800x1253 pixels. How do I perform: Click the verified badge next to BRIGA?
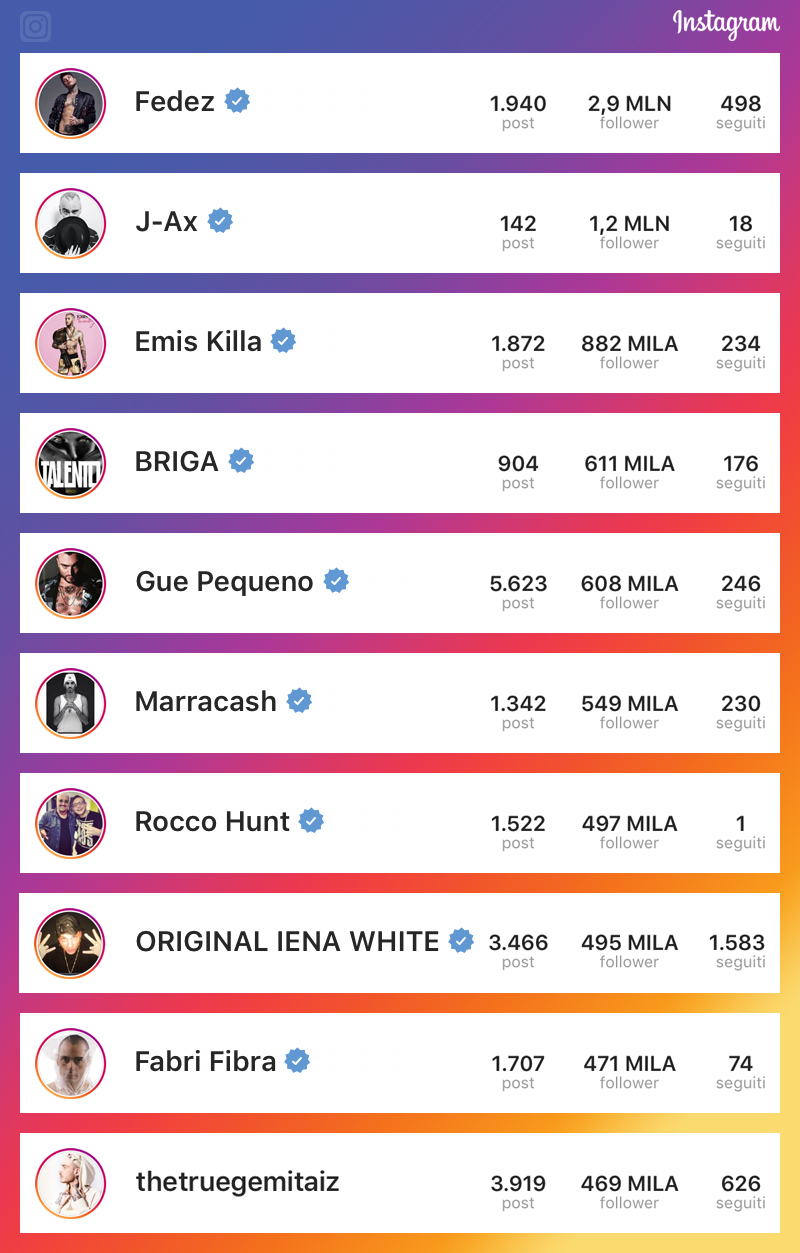click(x=241, y=461)
